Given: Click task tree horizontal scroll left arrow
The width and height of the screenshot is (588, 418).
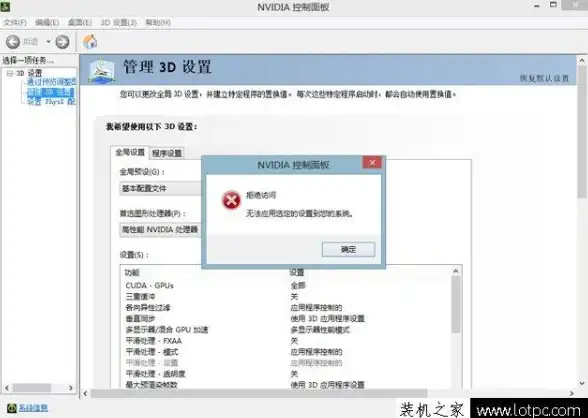Looking at the screenshot, I should 7,388.
